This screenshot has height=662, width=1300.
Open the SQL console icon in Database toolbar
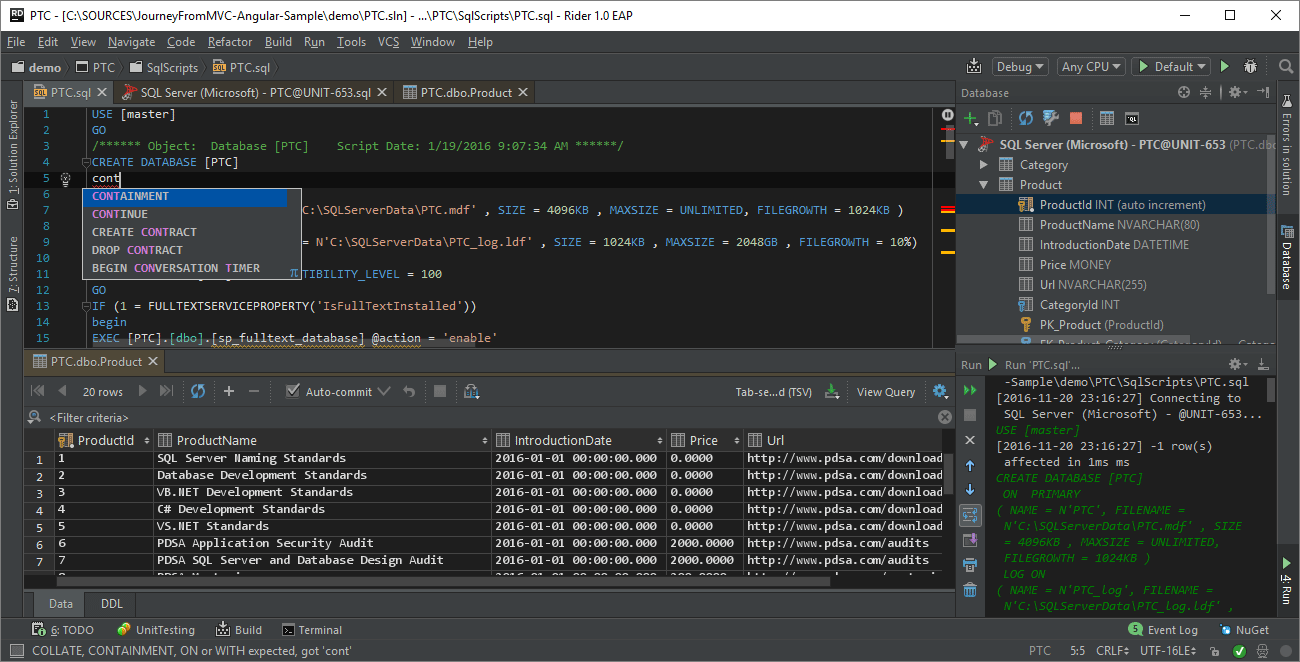pyautogui.click(x=1132, y=118)
